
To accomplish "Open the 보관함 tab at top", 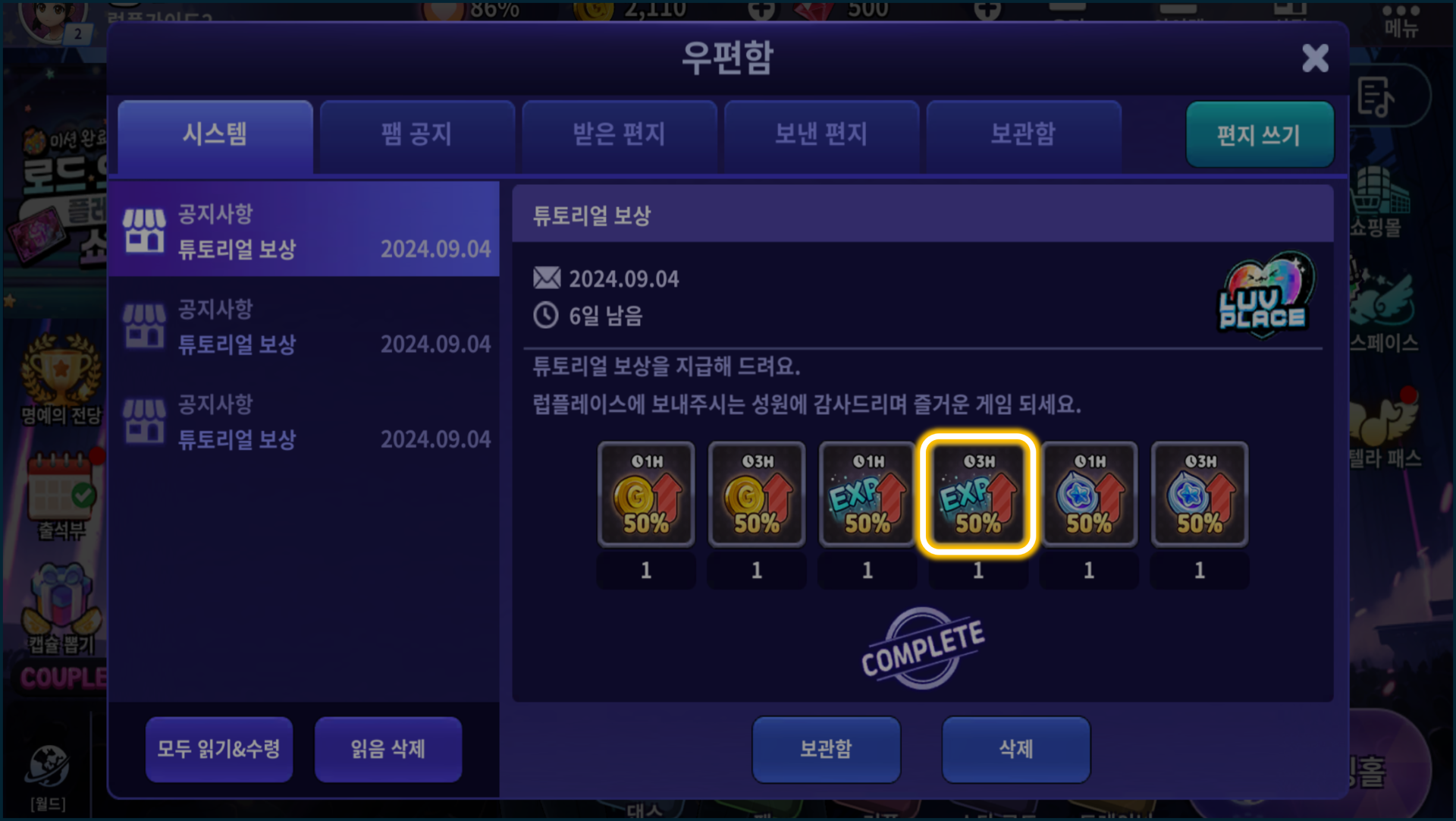I will [1023, 134].
